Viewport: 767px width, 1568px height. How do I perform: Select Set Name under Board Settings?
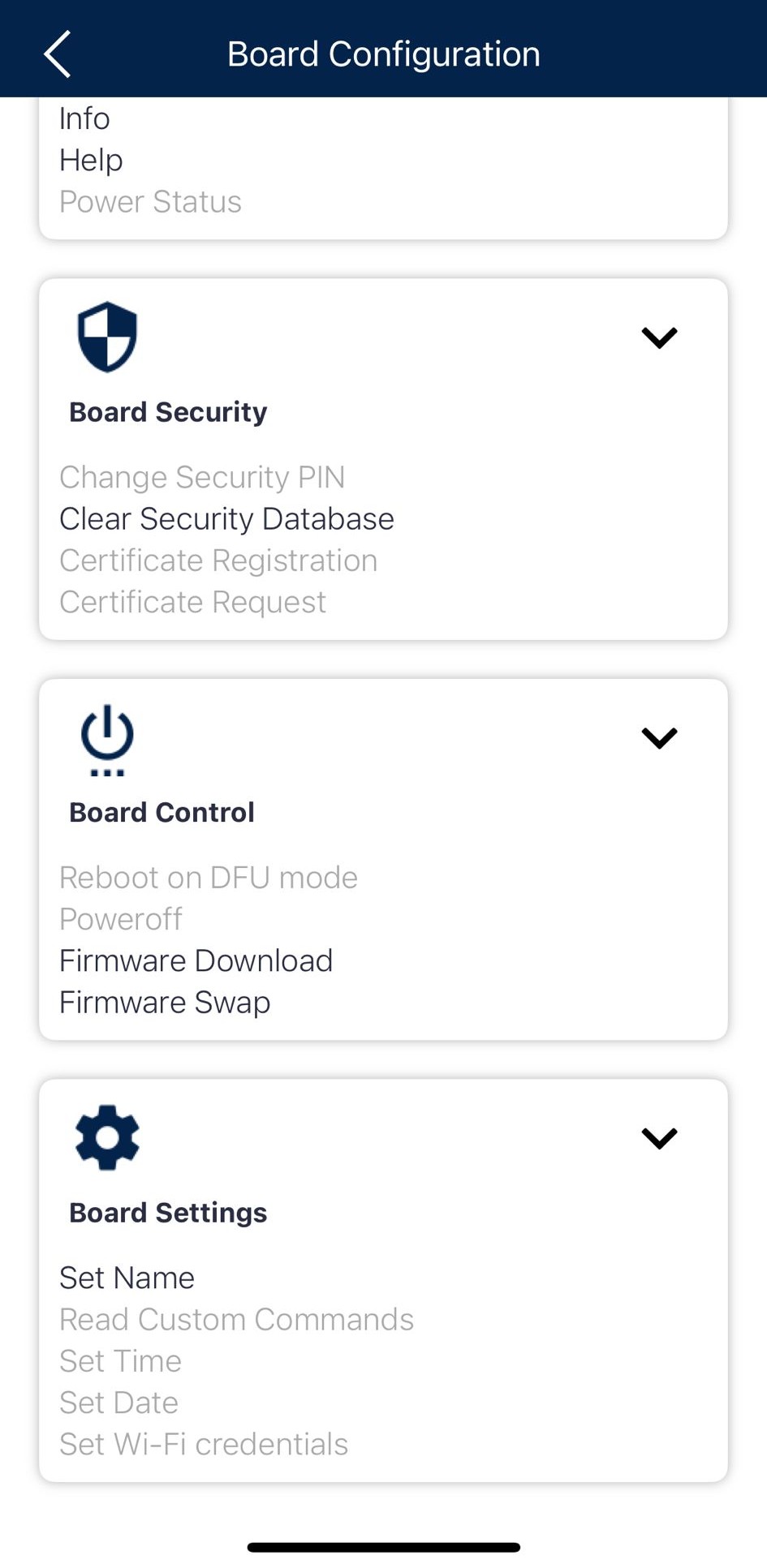(x=127, y=1278)
